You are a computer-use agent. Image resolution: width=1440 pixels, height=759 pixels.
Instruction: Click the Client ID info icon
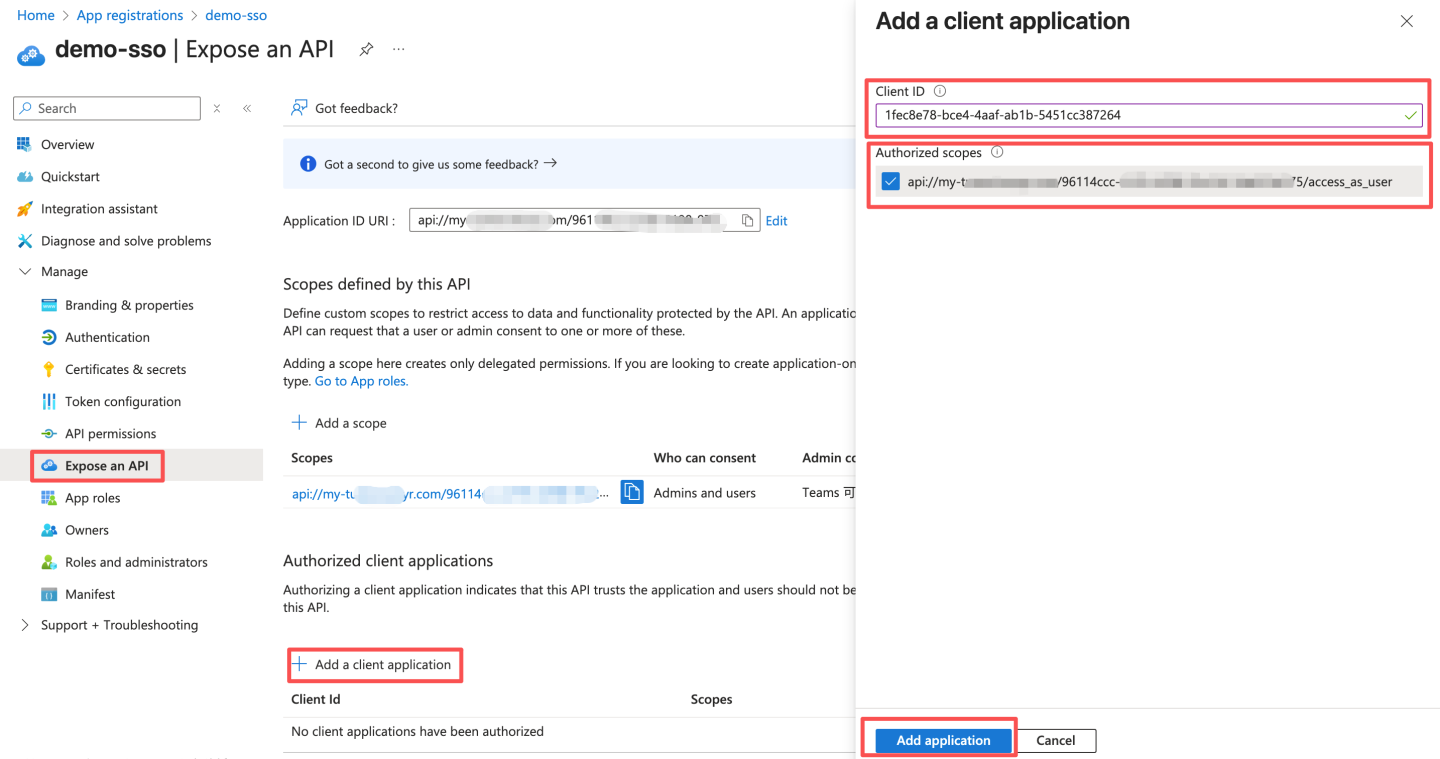coord(939,91)
